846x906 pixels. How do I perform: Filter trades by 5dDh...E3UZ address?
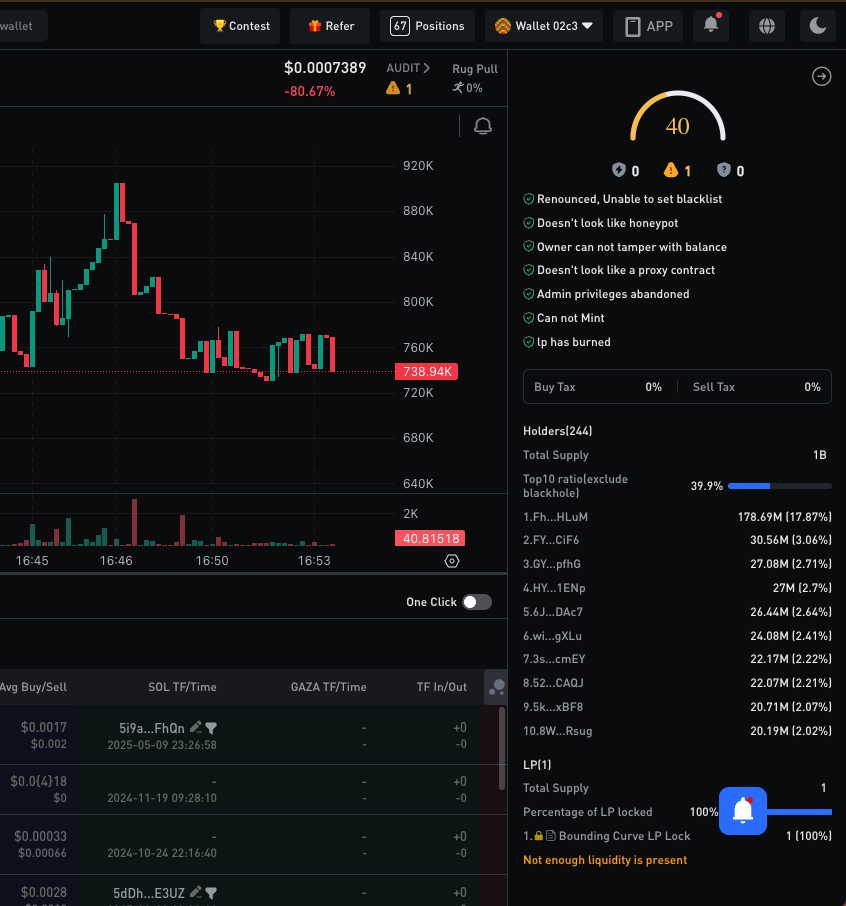[x=211, y=893]
